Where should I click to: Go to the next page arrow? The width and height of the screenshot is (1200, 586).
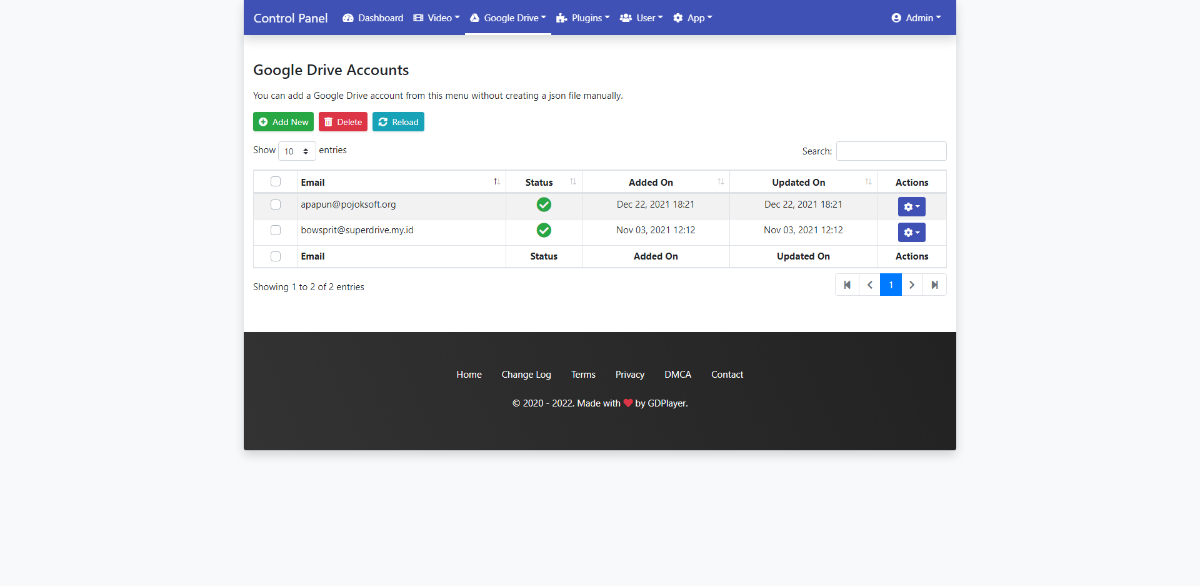point(912,285)
